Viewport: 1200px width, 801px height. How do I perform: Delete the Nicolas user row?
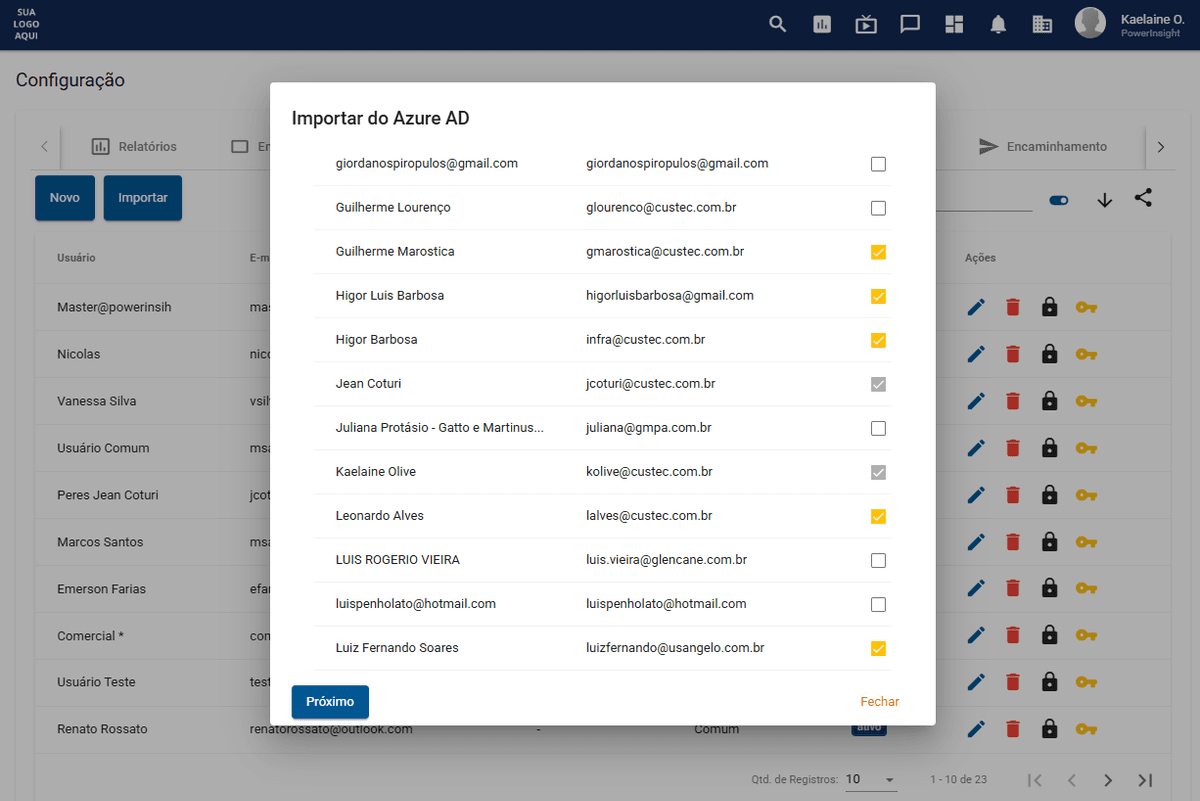tap(1013, 354)
